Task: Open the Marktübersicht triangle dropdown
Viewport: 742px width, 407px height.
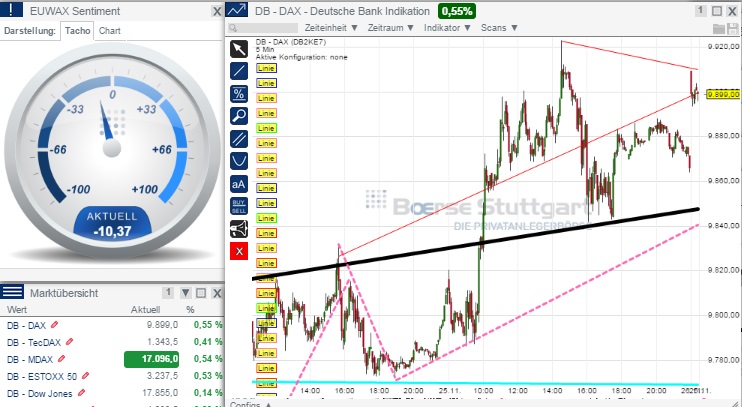Action: 185,293
